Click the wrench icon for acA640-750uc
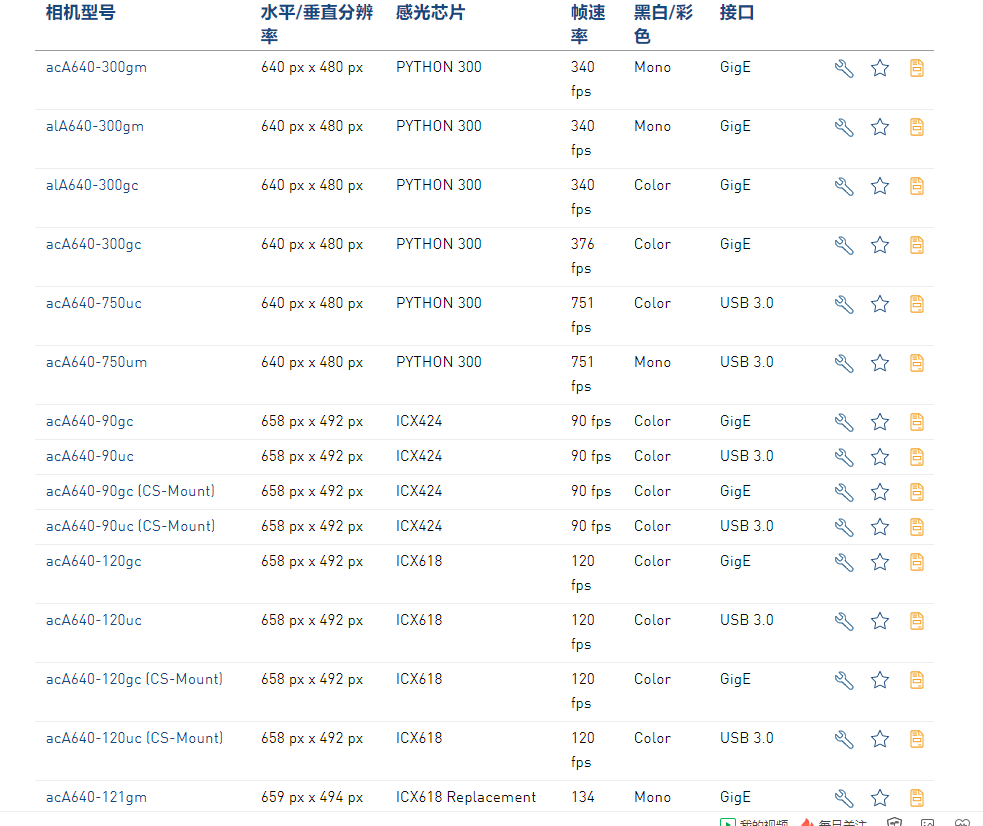 [844, 304]
